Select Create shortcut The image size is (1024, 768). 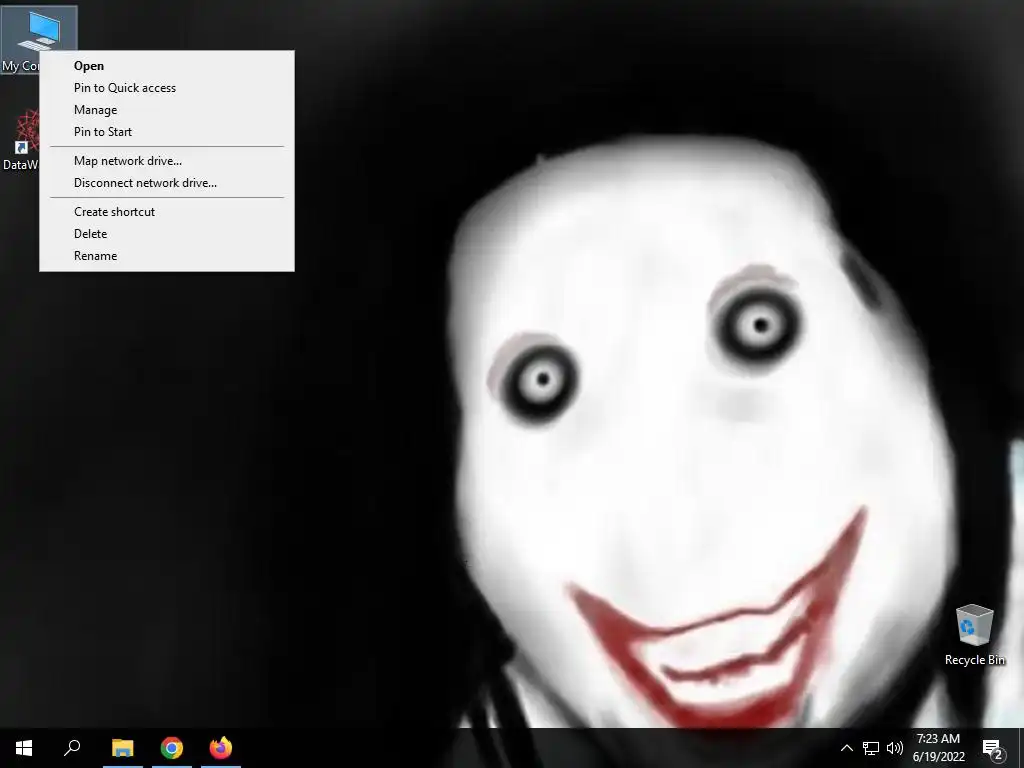pyautogui.click(x=167, y=212)
